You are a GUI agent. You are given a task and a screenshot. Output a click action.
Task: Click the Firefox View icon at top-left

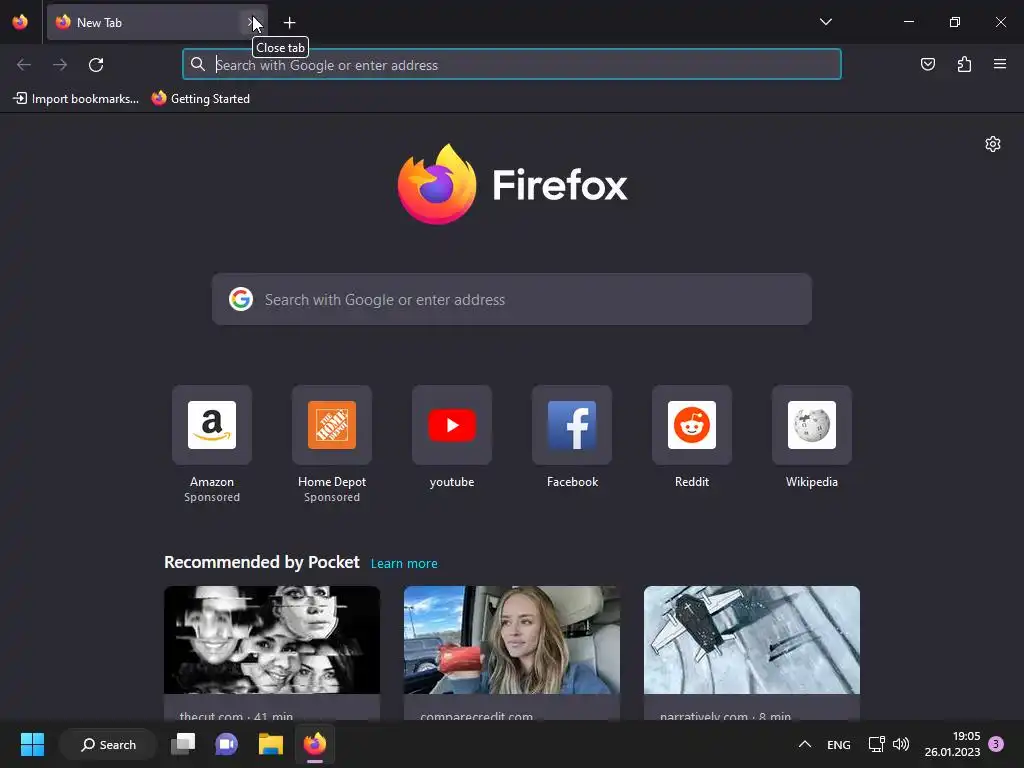(20, 22)
